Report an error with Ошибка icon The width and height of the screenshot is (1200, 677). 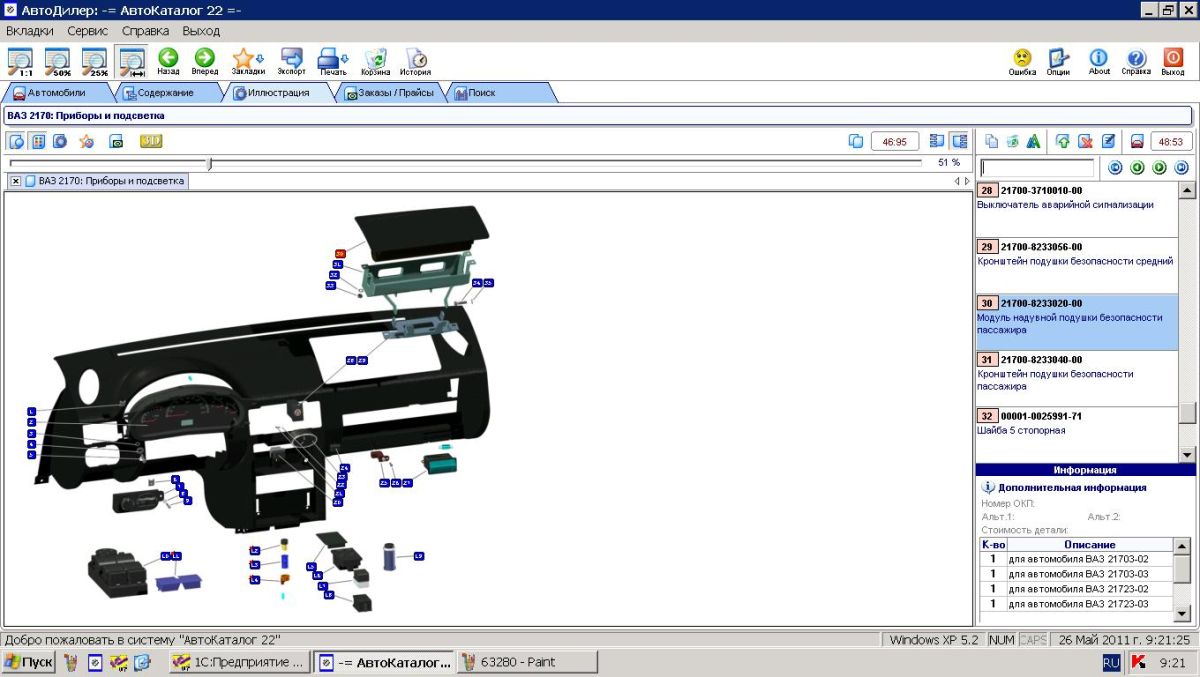point(1022,62)
